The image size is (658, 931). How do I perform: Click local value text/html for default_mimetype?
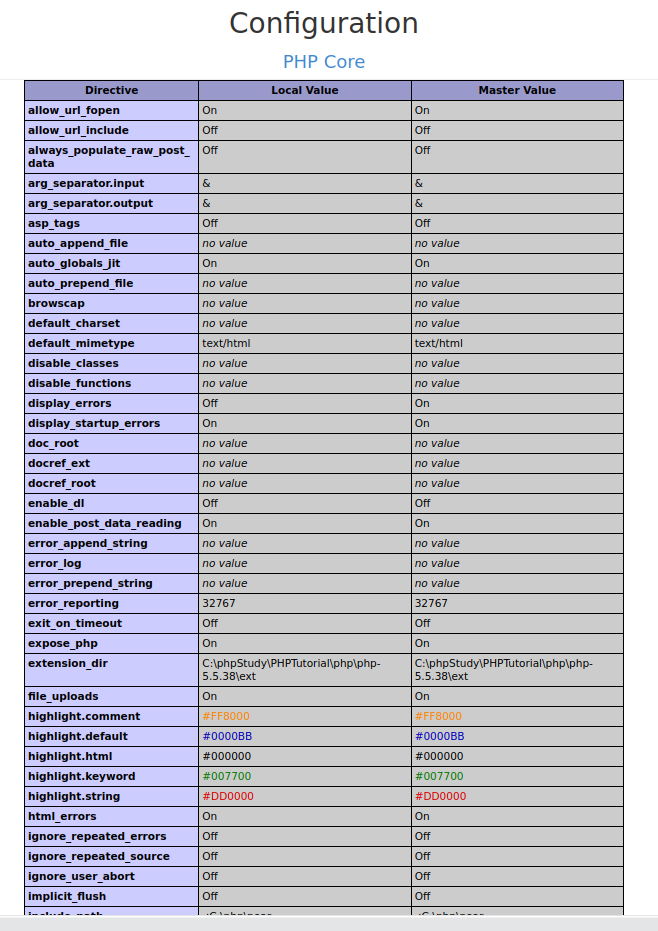point(226,344)
